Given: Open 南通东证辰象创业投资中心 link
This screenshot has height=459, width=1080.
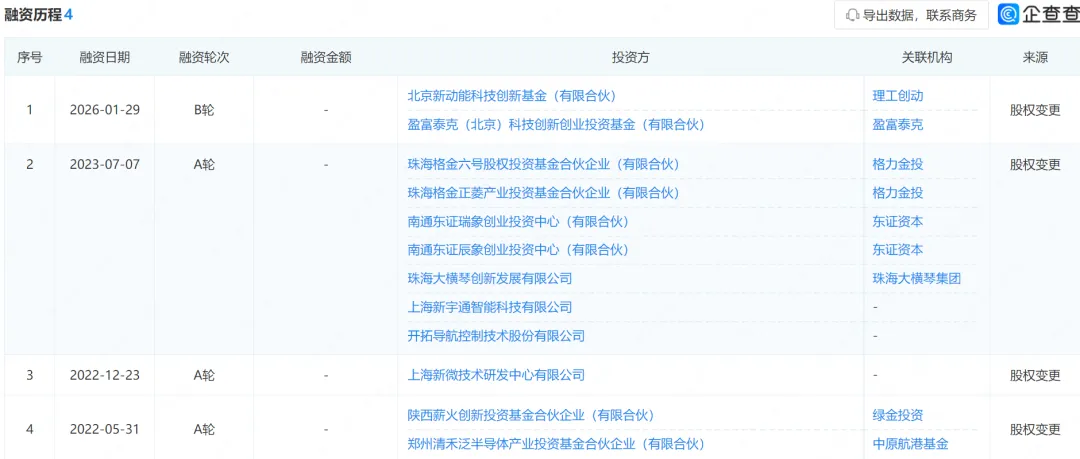Looking at the screenshot, I should (x=518, y=249).
